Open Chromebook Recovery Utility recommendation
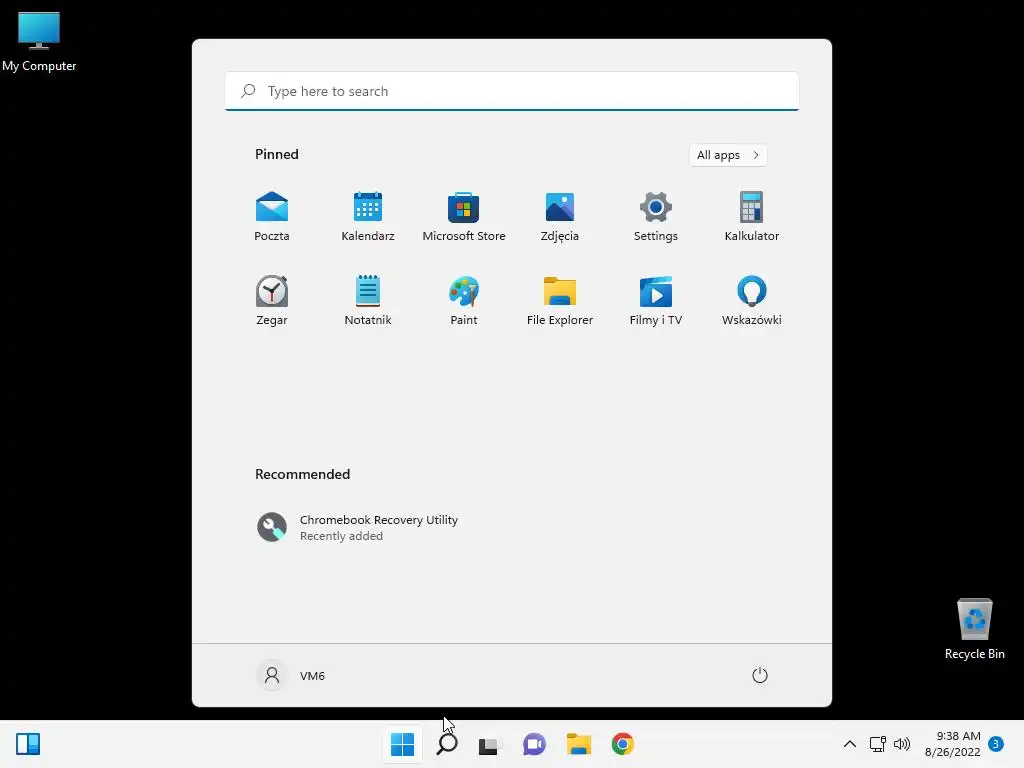 tap(358, 527)
